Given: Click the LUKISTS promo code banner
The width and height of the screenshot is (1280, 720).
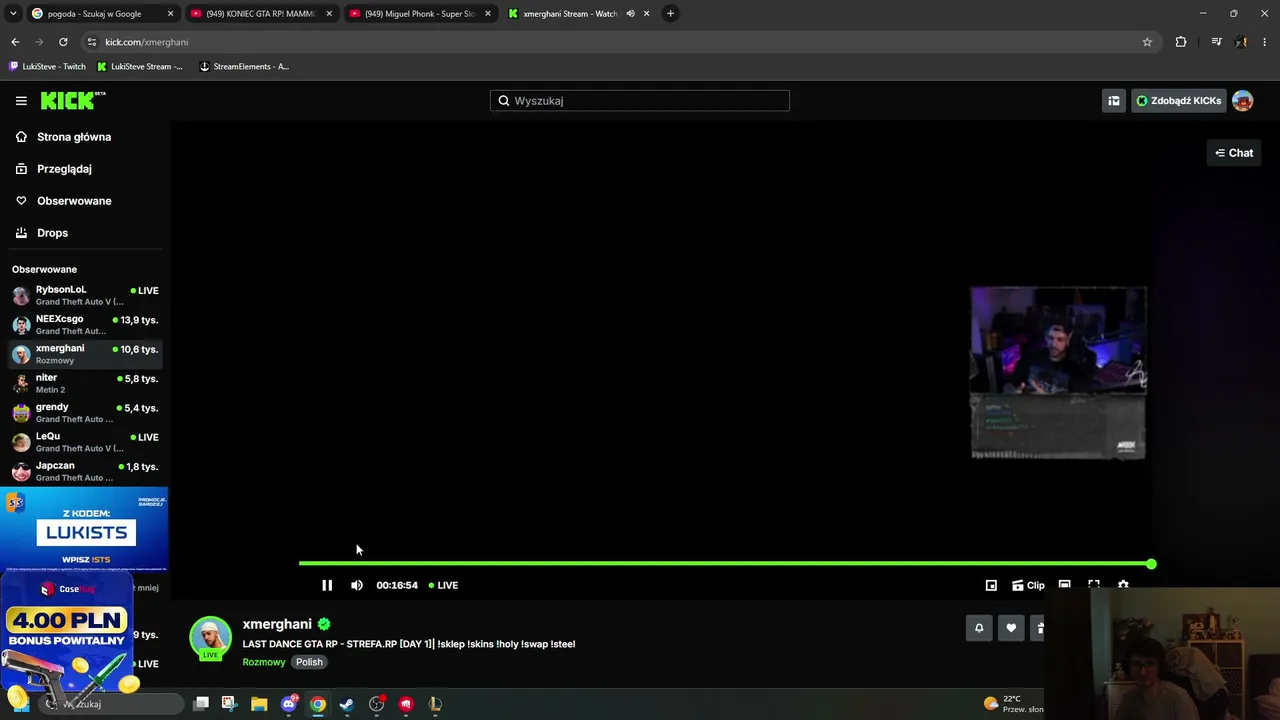Looking at the screenshot, I should pyautogui.click(x=85, y=530).
